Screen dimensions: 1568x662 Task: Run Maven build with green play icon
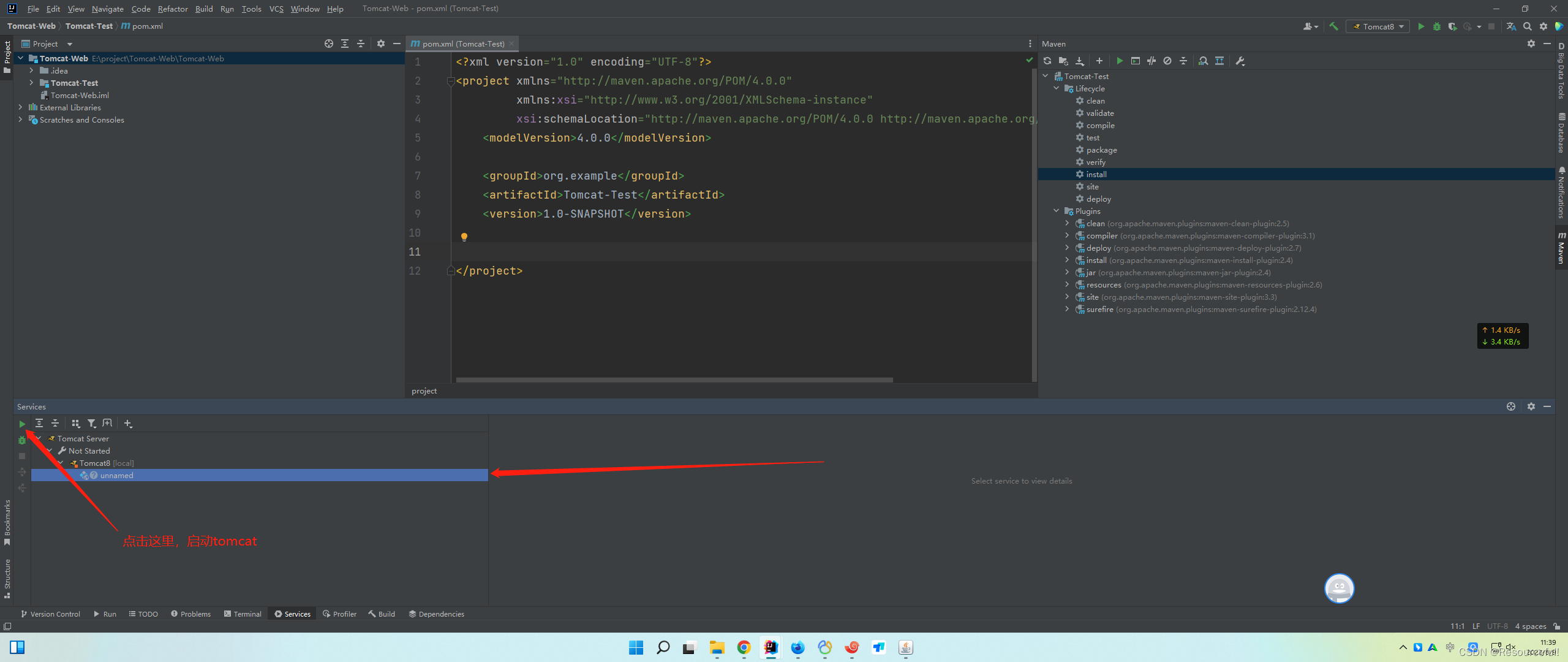coord(1120,61)
